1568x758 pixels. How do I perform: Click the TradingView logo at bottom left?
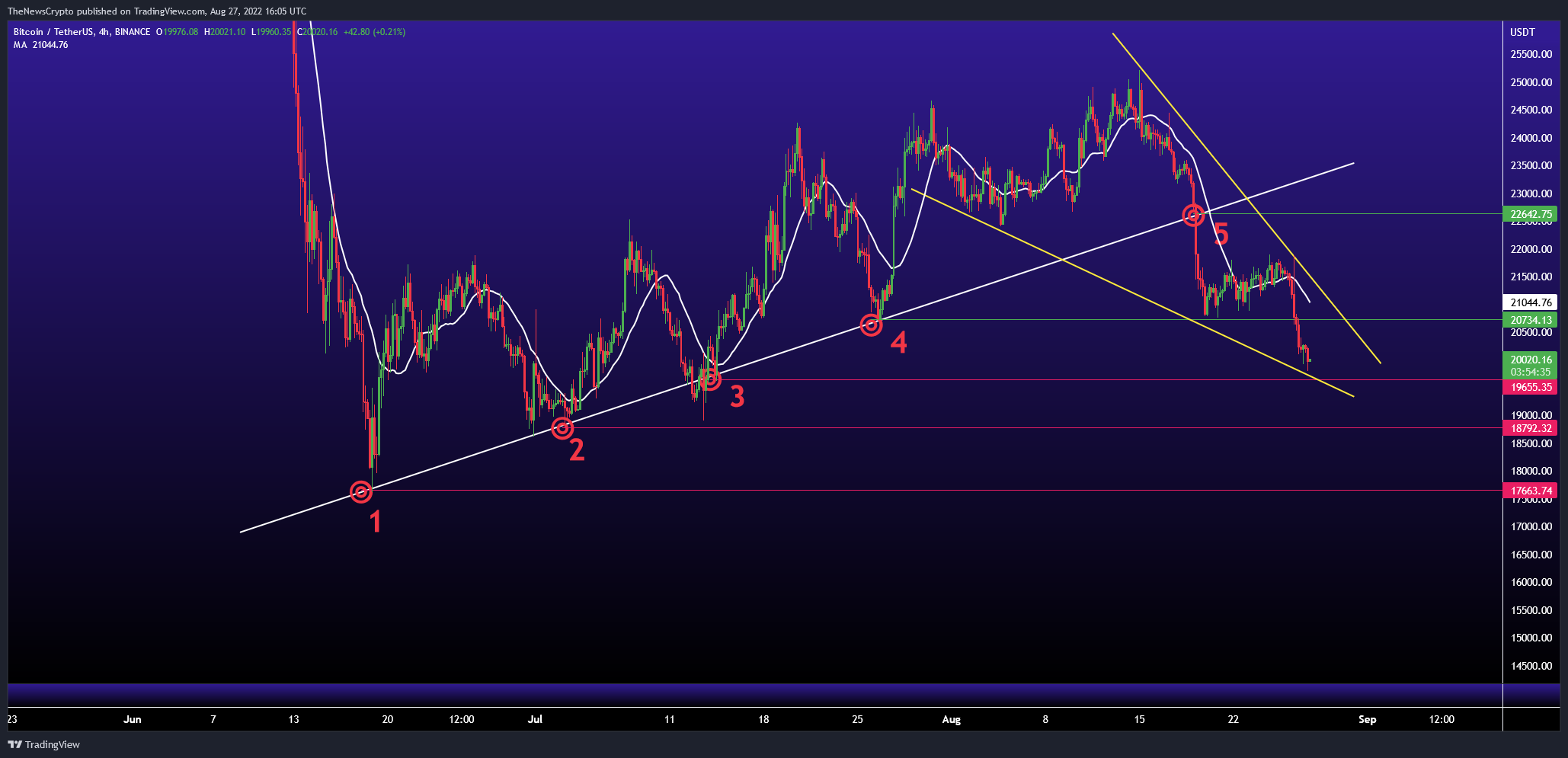pos(43,744)
